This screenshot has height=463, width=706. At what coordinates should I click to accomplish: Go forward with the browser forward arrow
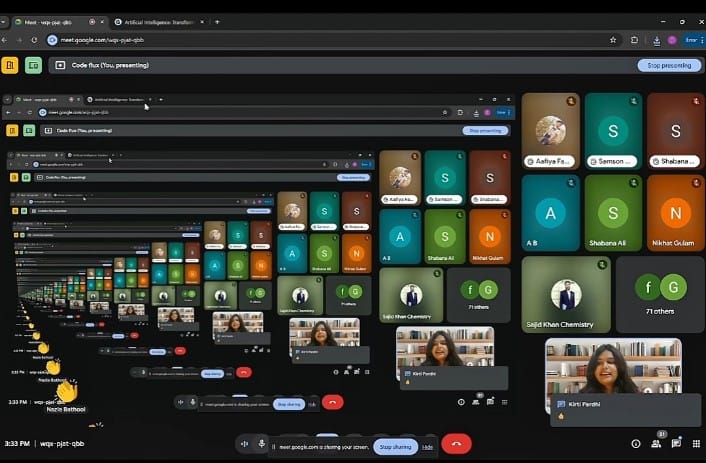19,40
